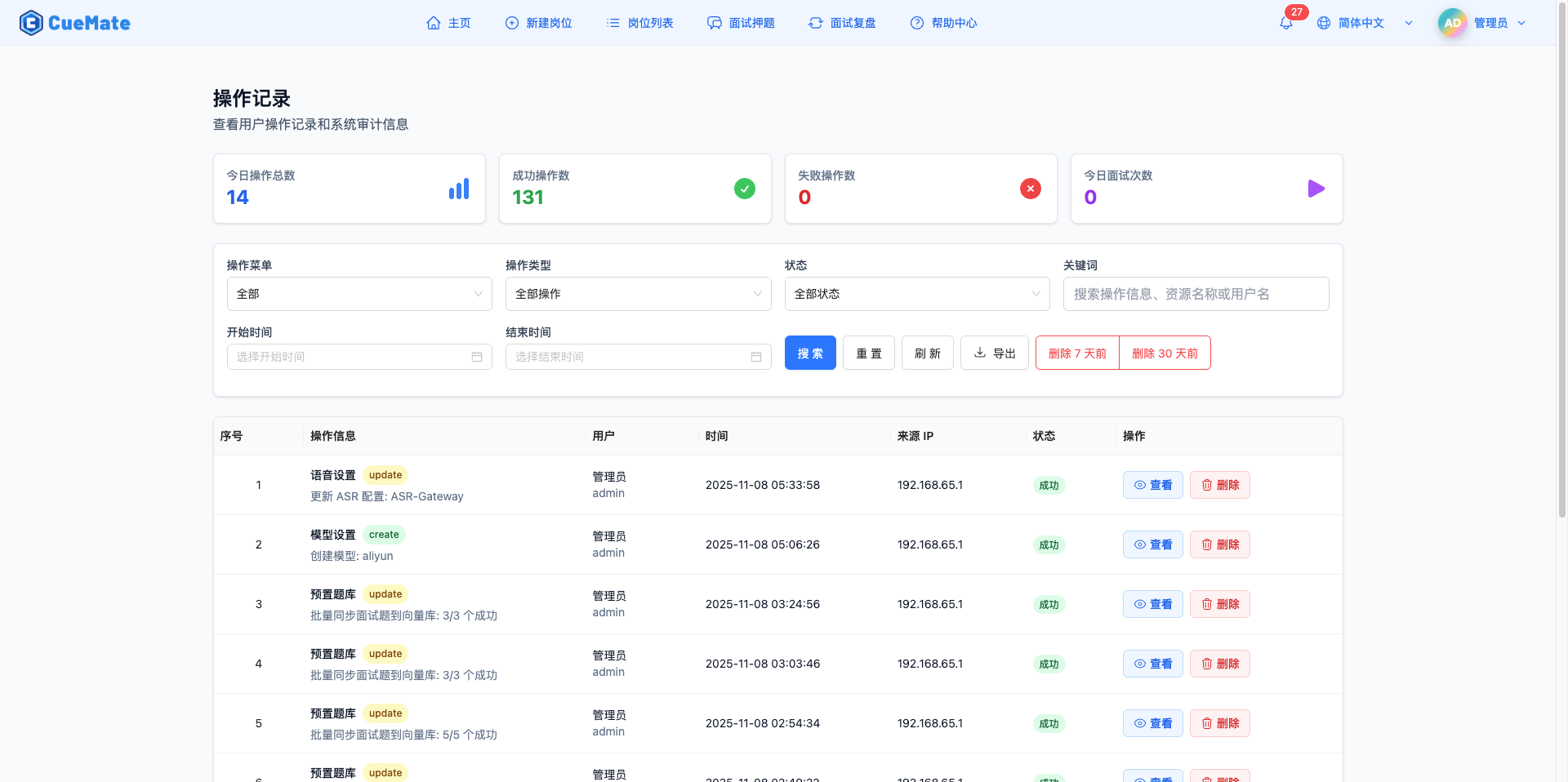
Task: Click the plus icon next to 新建岗位
Action: tap(511, 23)
